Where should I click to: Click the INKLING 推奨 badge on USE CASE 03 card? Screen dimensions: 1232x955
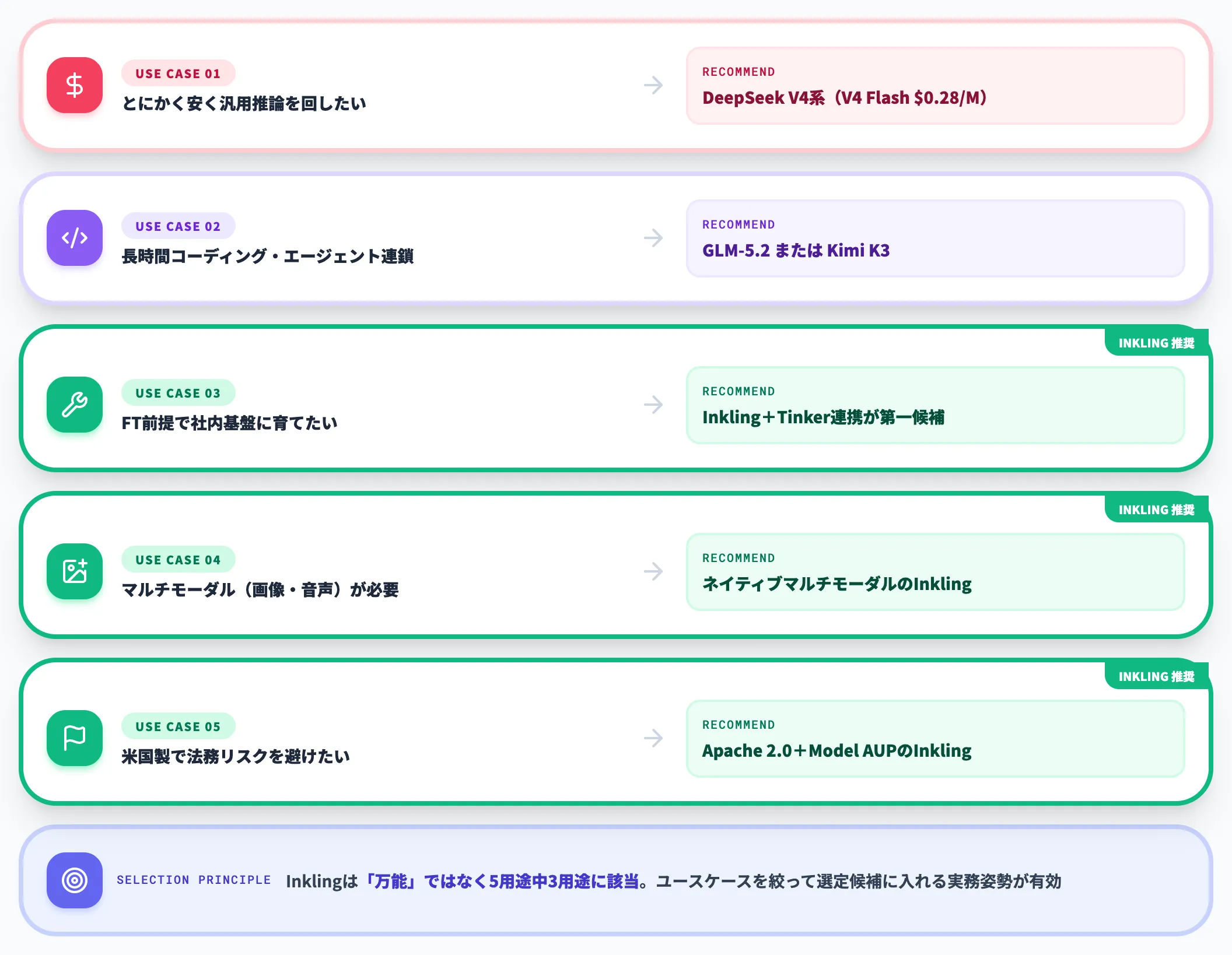point(1156,343)
